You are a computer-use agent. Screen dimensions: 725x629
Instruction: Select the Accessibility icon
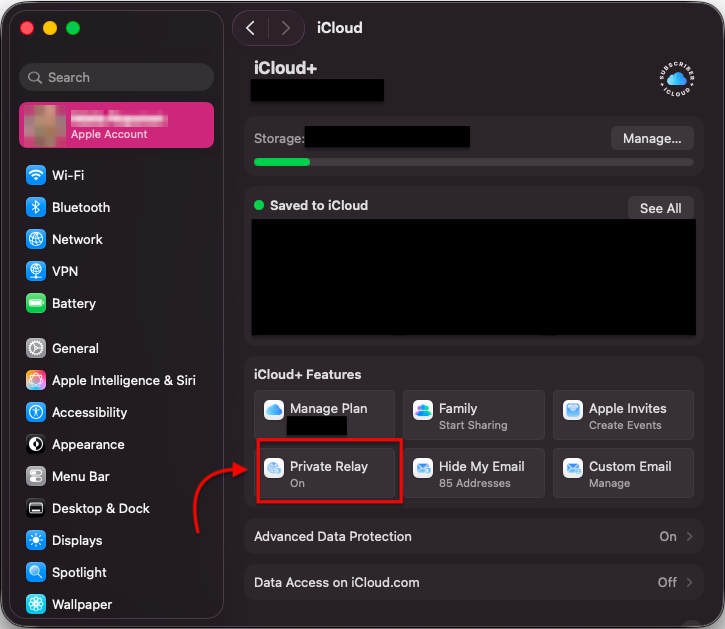[x=36, y=412]
